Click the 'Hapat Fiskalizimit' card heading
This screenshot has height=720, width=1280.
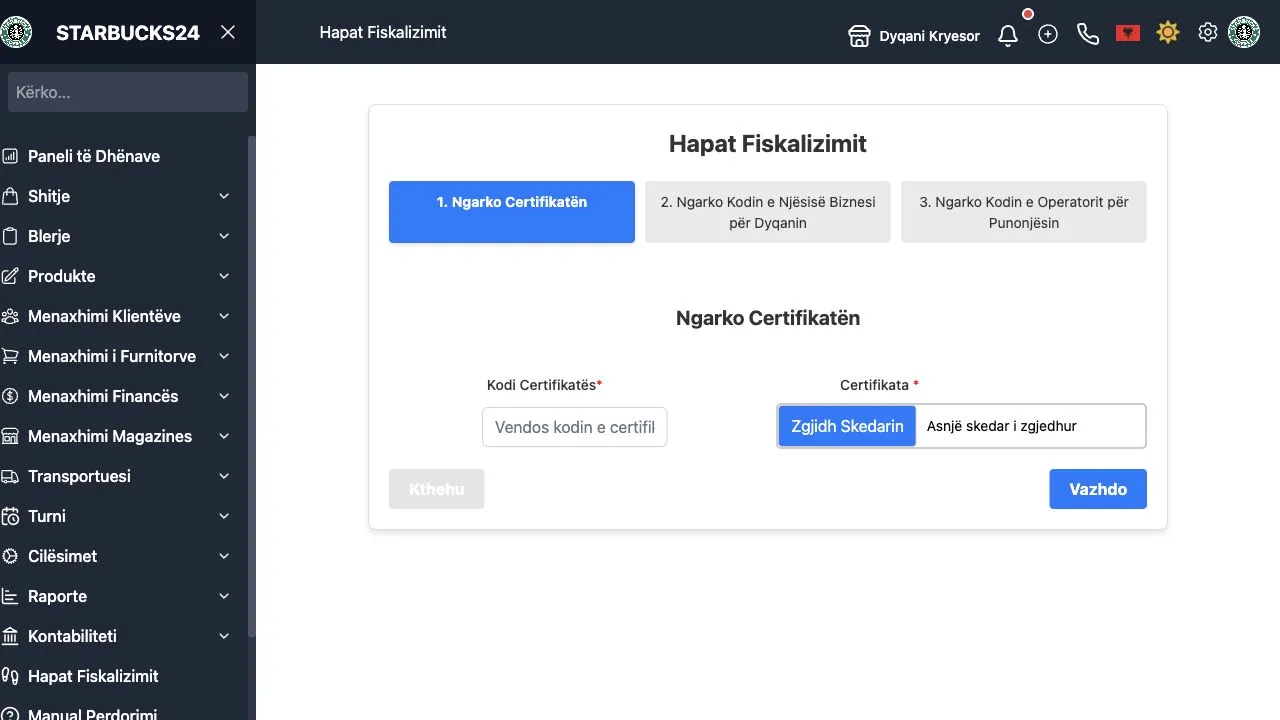click(x=768, y=144)
